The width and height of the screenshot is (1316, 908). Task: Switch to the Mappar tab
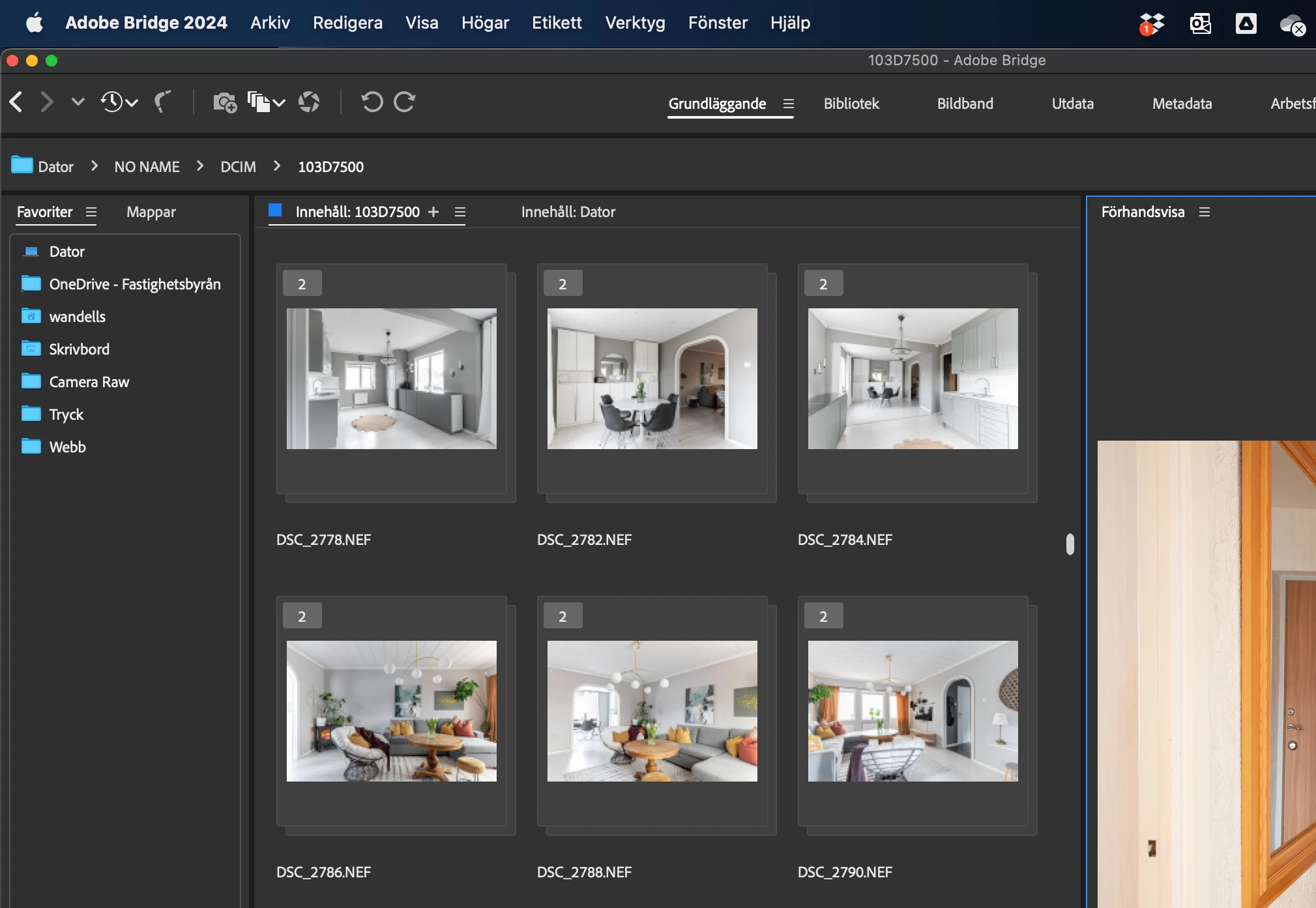tap(151, 212)
